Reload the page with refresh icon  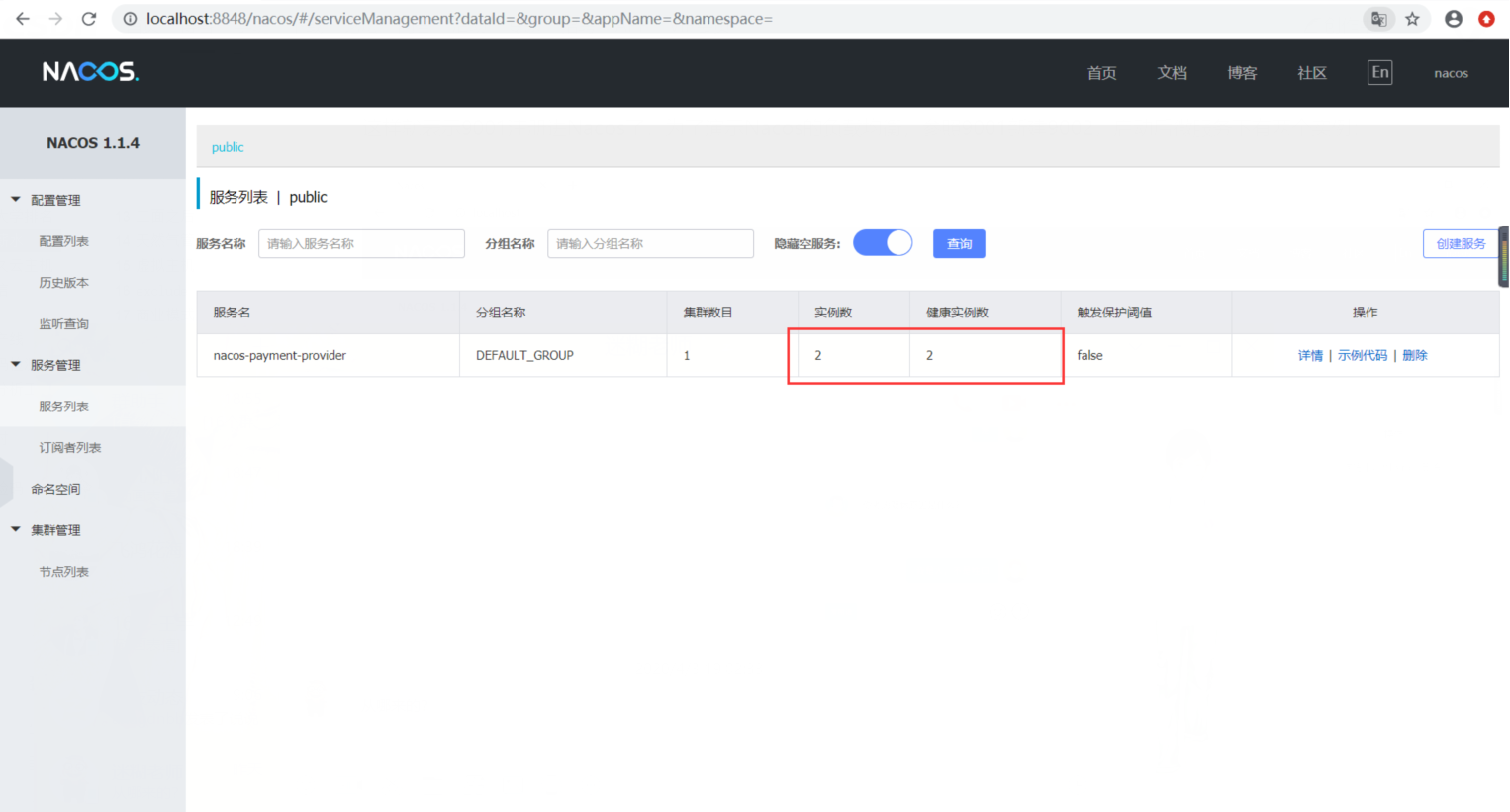88,19
